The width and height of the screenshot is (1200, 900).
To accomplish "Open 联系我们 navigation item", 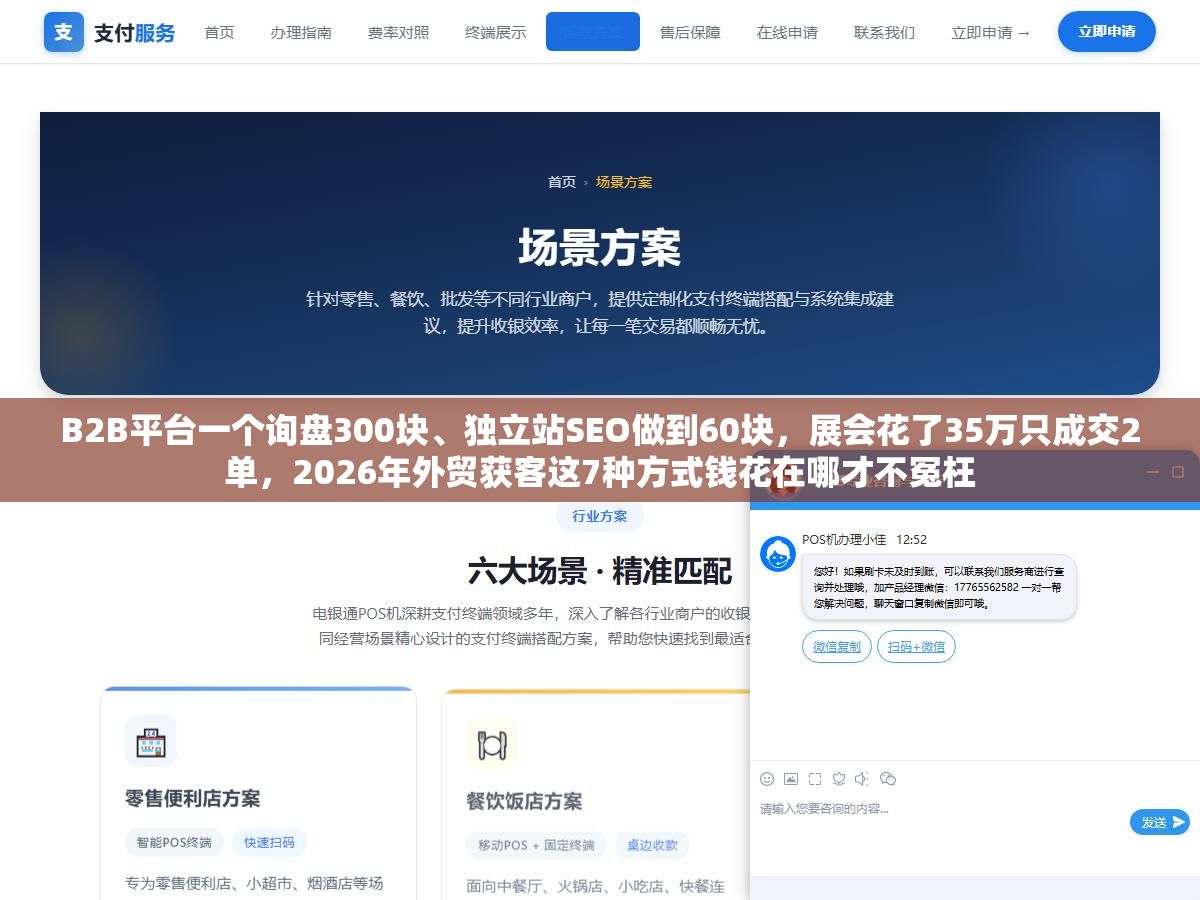I will click(x=884, y=32).
